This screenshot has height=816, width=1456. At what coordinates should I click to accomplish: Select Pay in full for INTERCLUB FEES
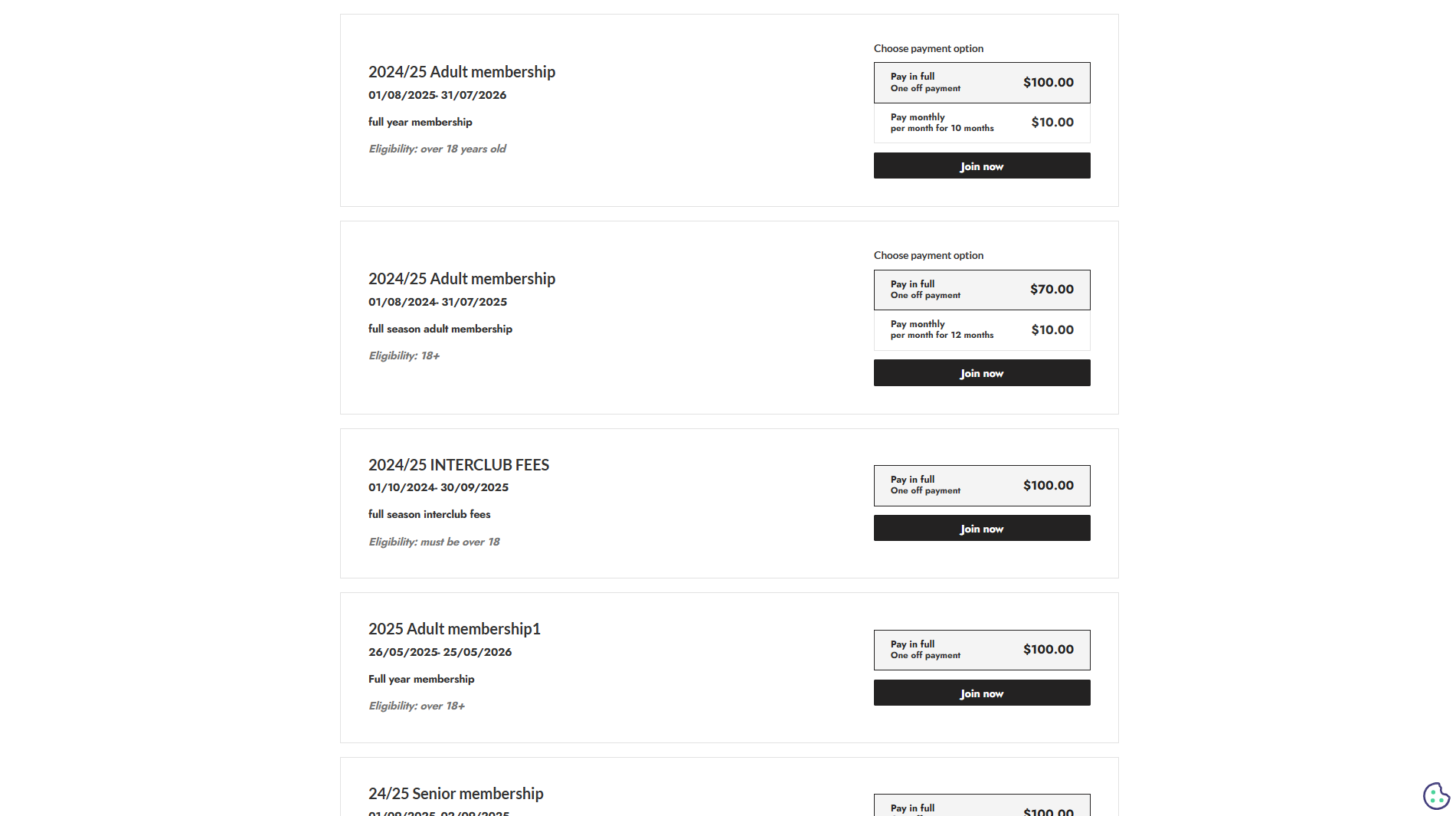point(981,485)
